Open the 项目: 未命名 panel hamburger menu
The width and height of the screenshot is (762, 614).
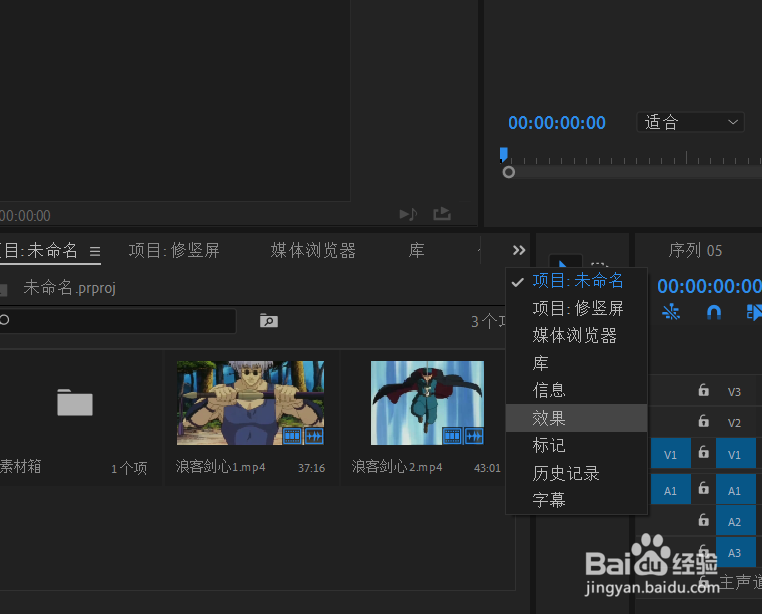coord(95,251)
